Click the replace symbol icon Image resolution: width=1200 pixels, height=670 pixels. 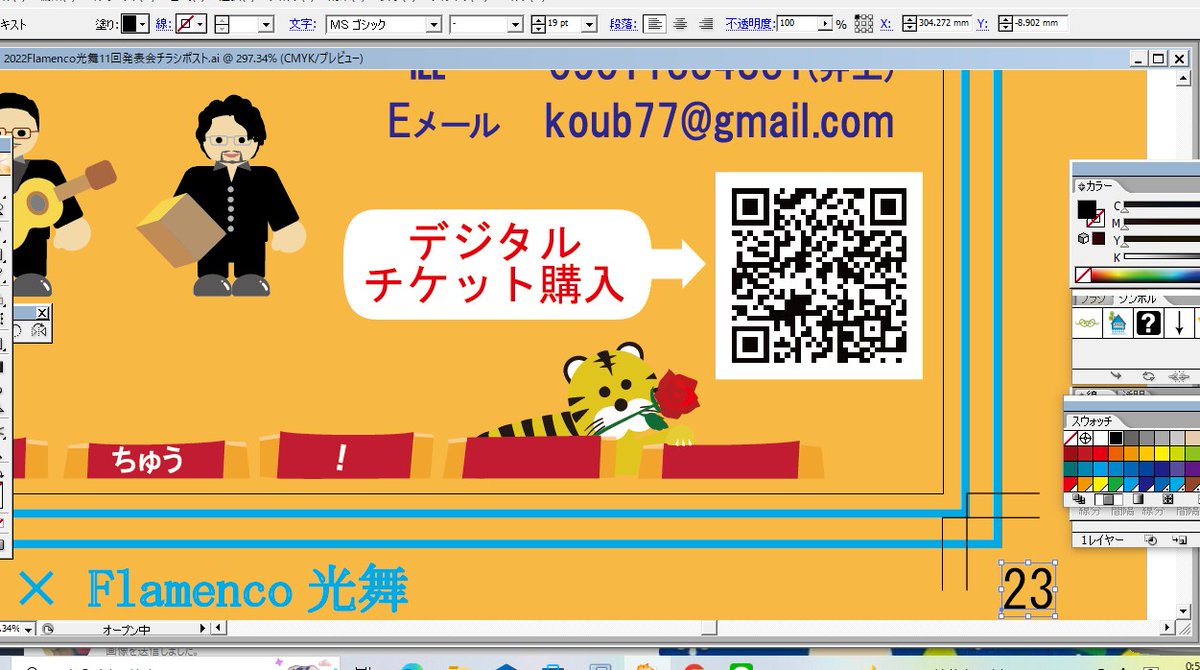coord(1150,377)
